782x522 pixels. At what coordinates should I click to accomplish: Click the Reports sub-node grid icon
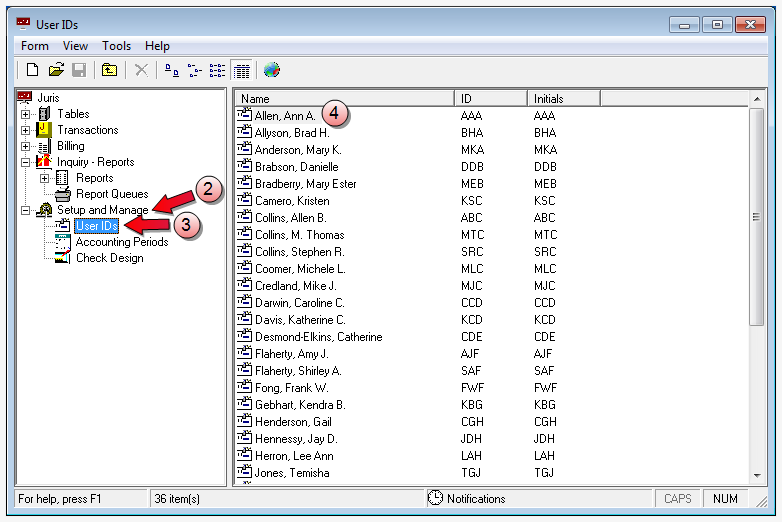click(x=62, y=177)
